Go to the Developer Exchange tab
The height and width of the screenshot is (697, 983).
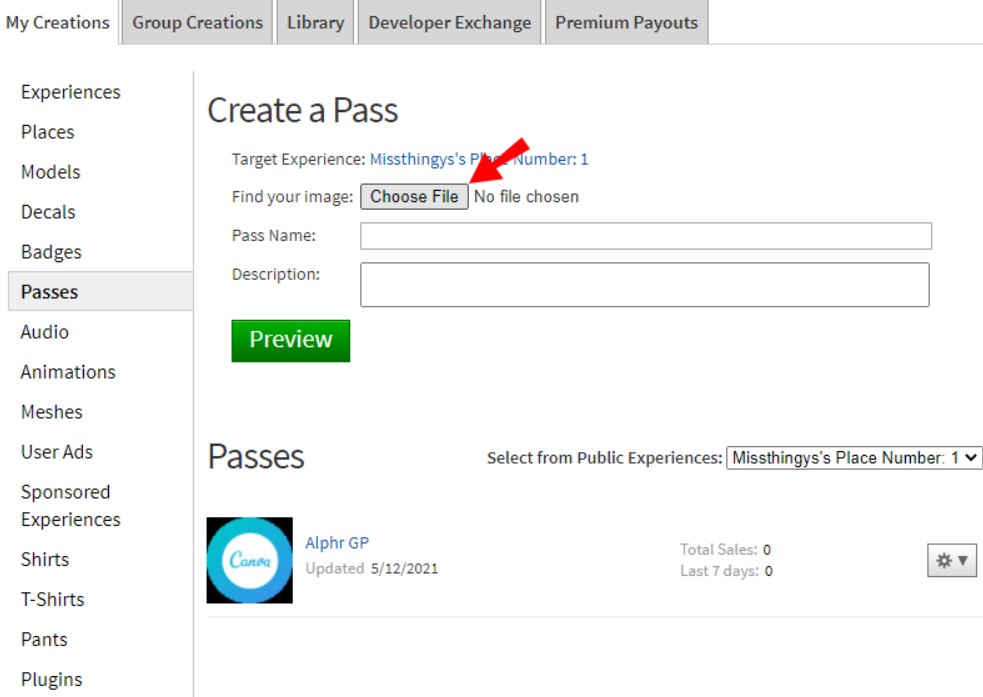(449, 23)
